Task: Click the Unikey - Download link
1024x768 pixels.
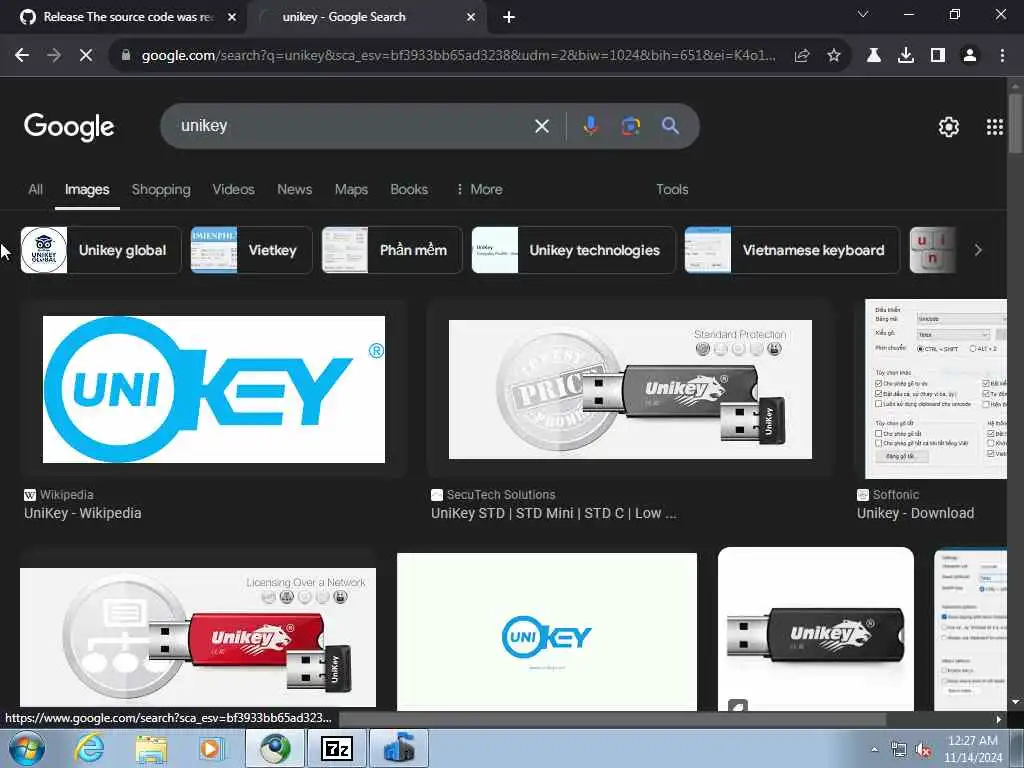Action: pyautogui.click(x=916, y=513)
